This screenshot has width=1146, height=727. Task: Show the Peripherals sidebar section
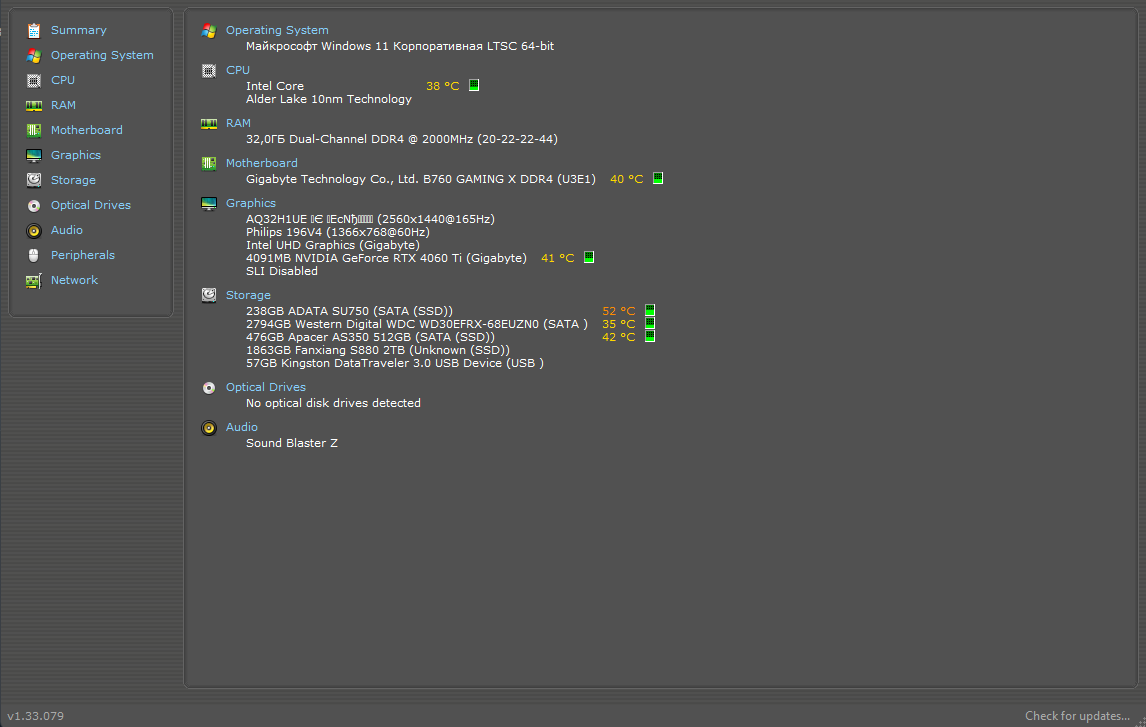(x=83, y=254)
